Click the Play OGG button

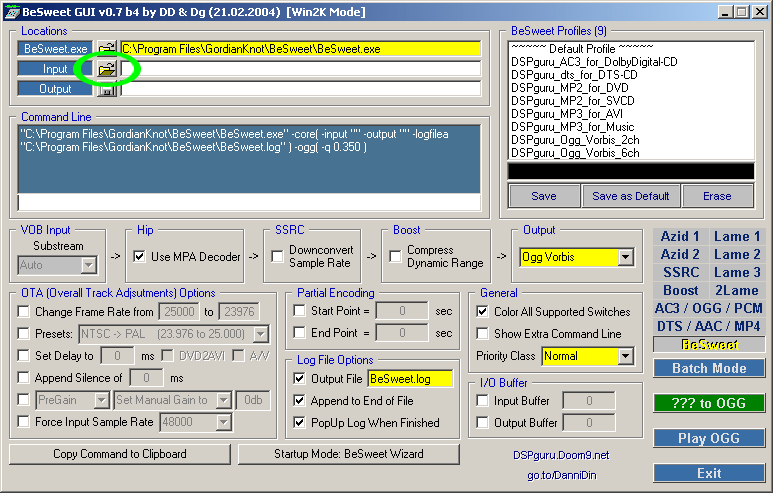709,438
